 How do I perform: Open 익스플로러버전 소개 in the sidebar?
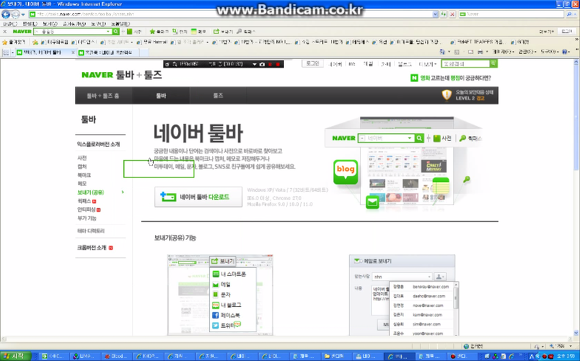tap(98, 144)
